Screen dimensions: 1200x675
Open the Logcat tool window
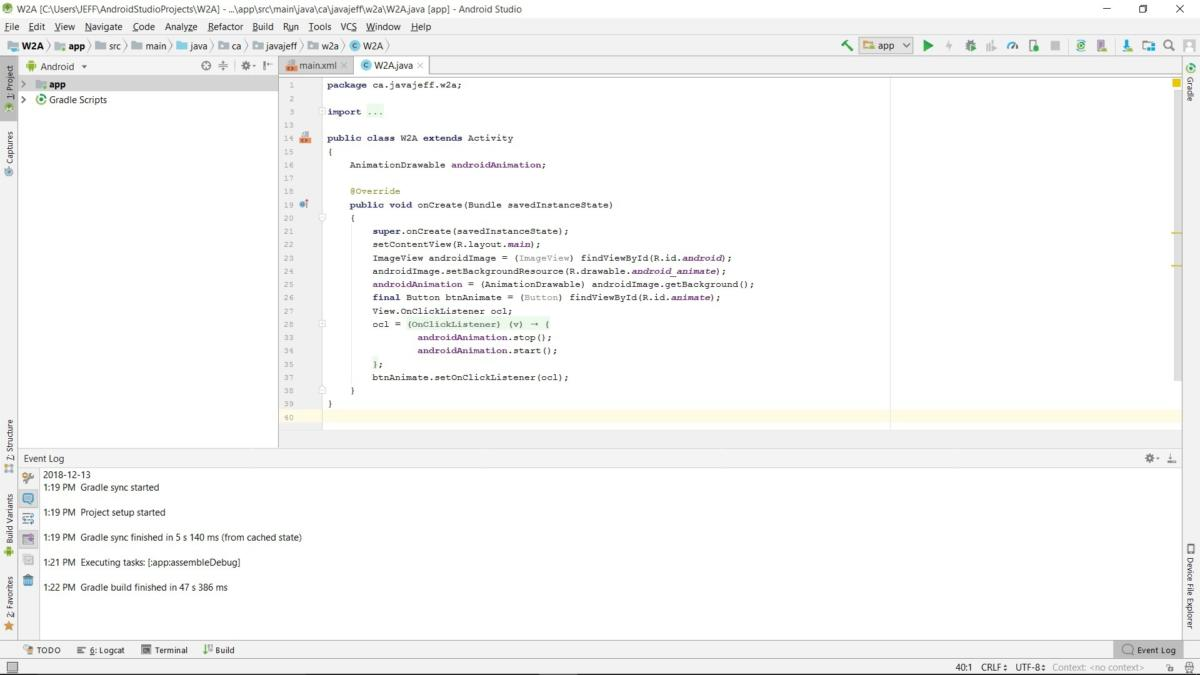[x=100, y=650]
